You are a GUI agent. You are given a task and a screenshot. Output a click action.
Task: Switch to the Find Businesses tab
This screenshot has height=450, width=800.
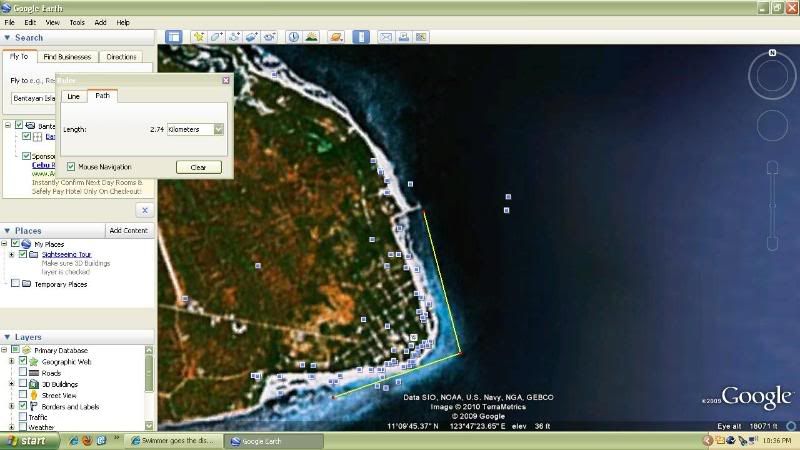[67, 57]
